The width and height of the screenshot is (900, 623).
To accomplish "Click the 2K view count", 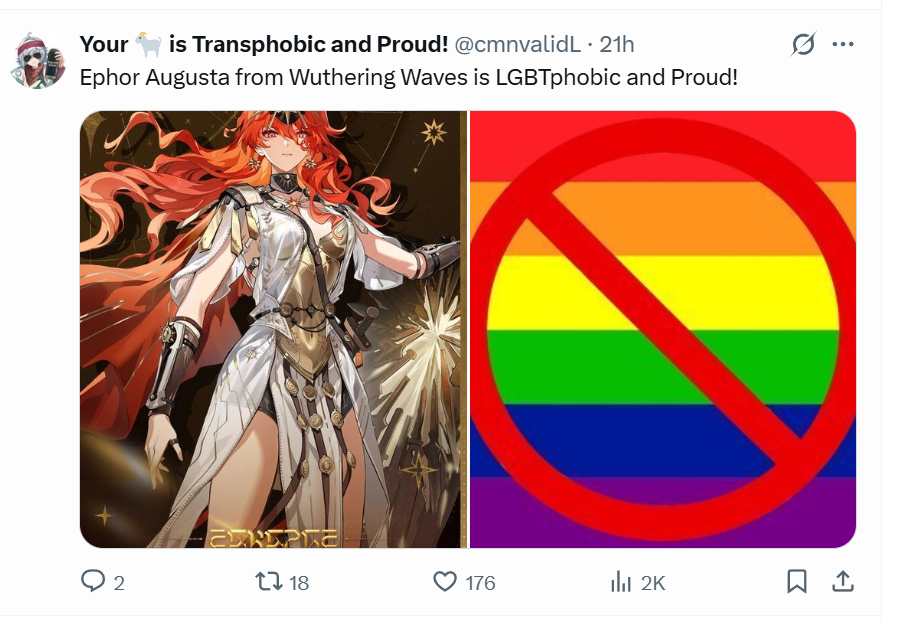I will click(653, 583).
